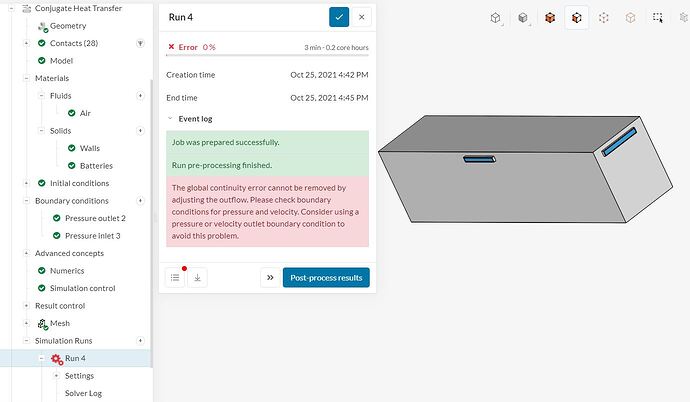This screenshot has height=402, width=690.
Task: Download run results via the download icon
Action: point(197,278)
